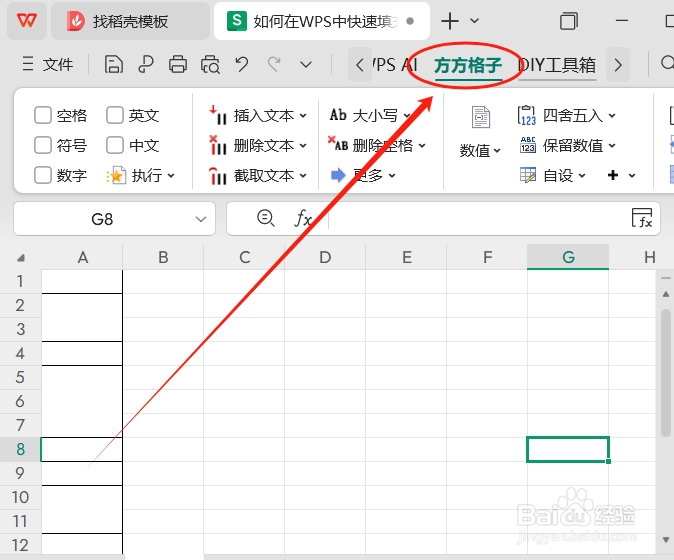The height and width of the screenshot is (560, 674).
Task: Select row 12 header
Action: click(x=20, y=545)
